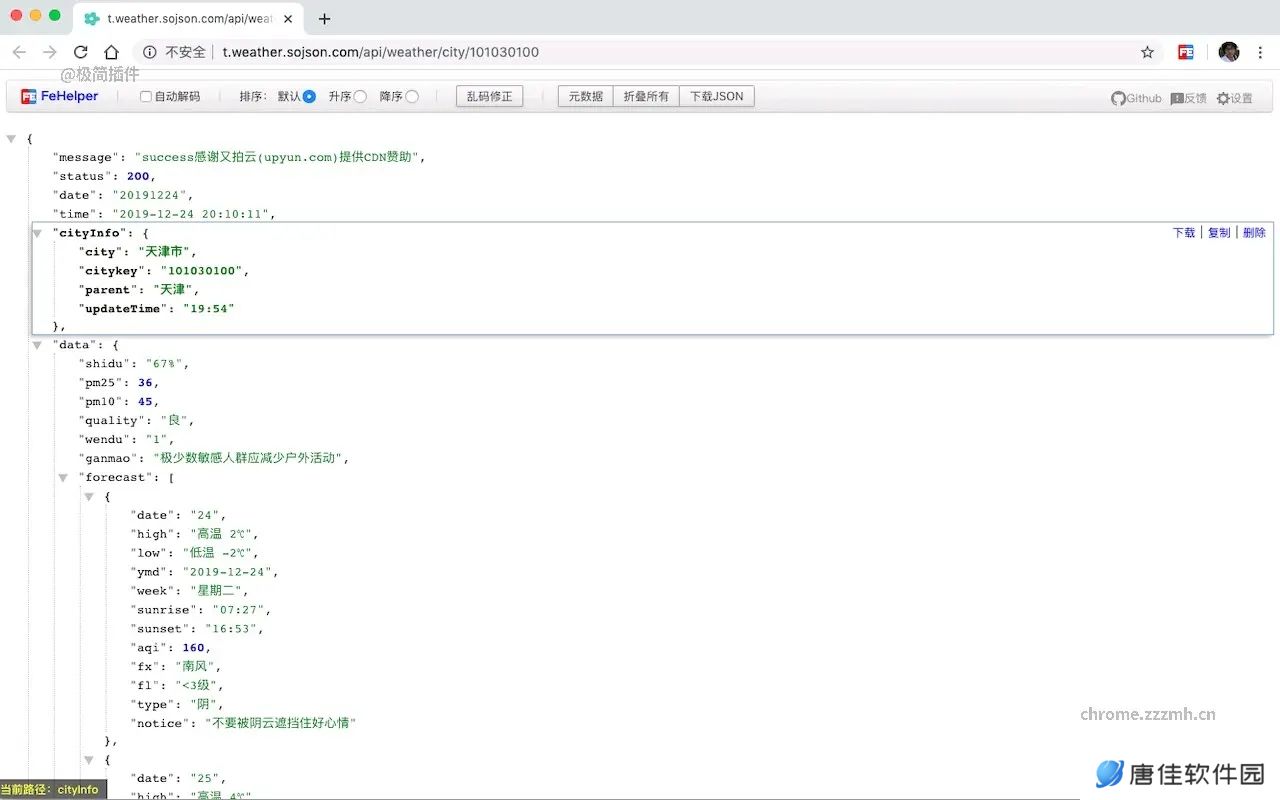The image size is (1280, 800).
Task: Click the fx value "南风"
Action: [x=196, y=666]
